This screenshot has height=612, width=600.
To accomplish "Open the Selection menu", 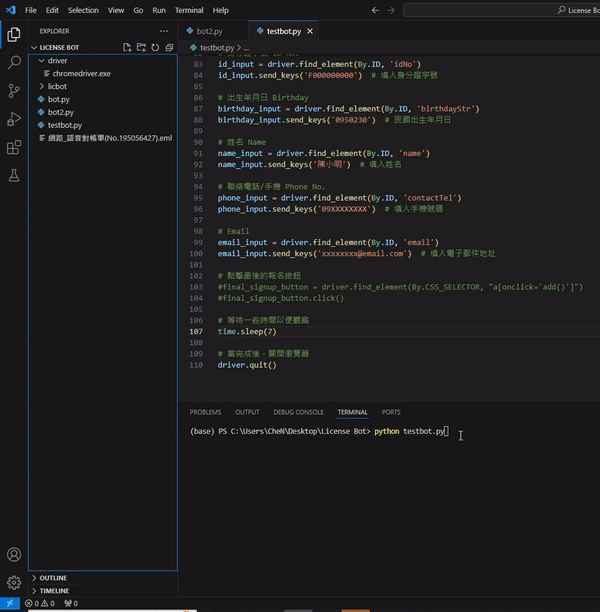I will point(83,10).
